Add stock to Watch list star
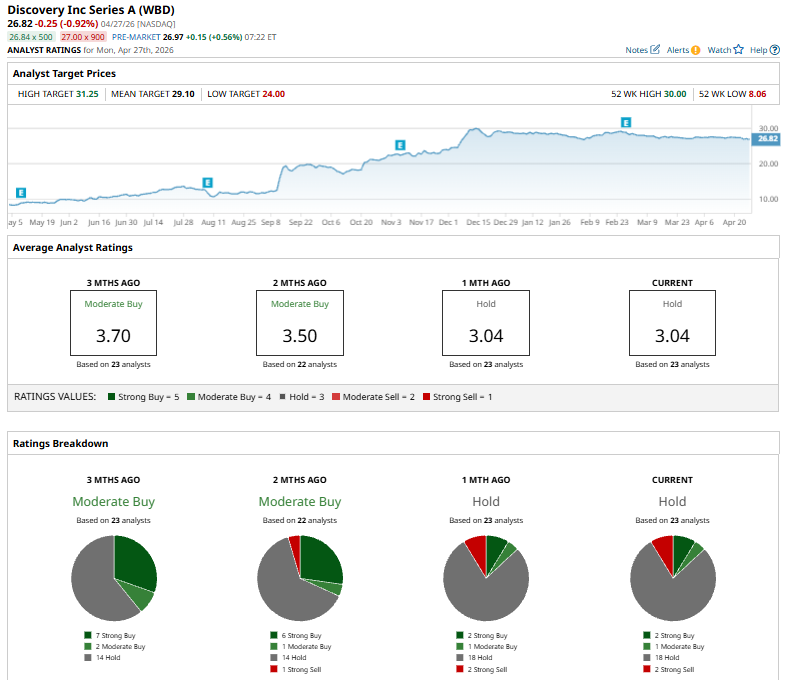The image size is (787, 680). pyautogui.click(x=738, y=50)
